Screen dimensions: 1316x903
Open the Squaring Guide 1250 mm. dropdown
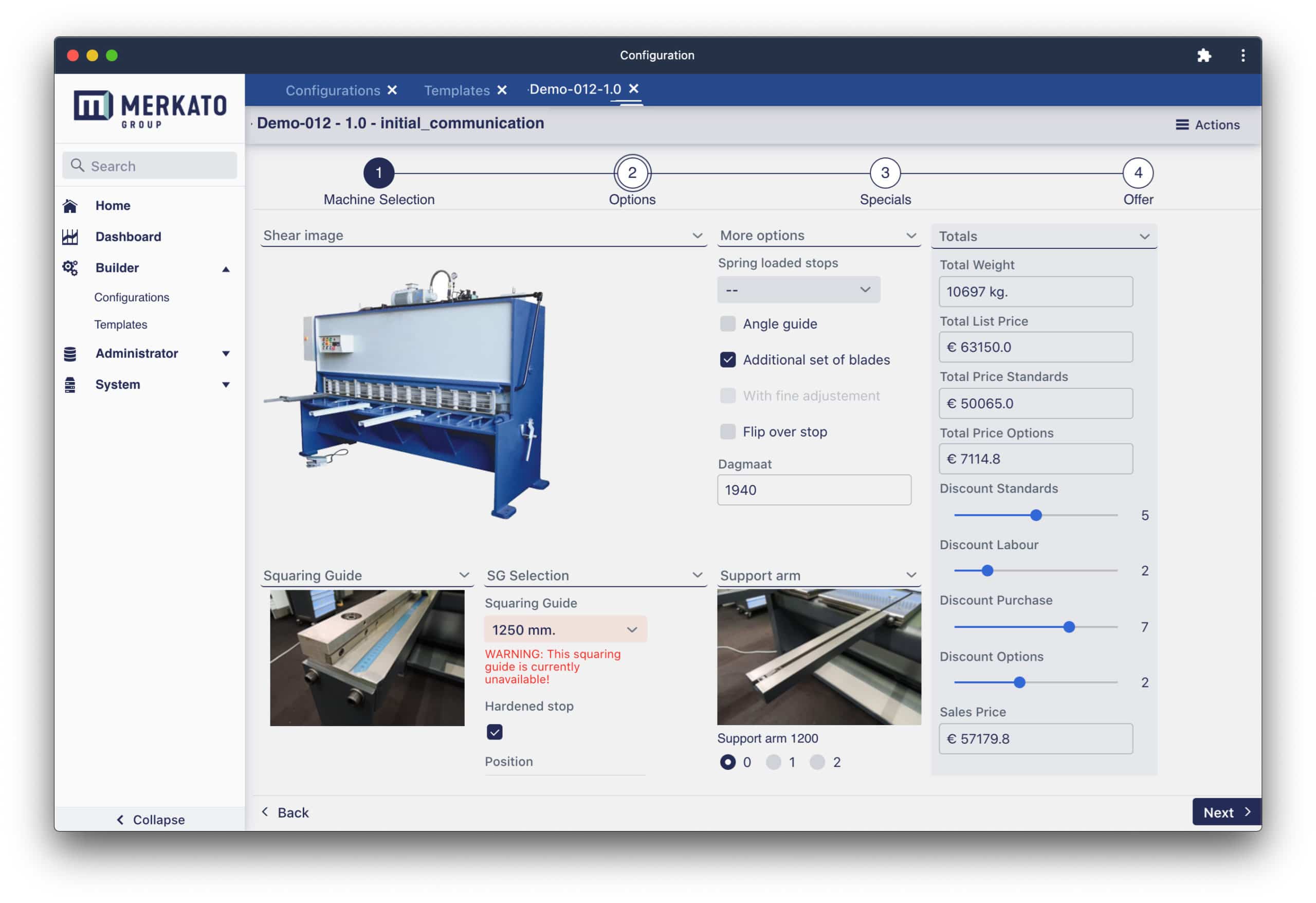point(564,630)
